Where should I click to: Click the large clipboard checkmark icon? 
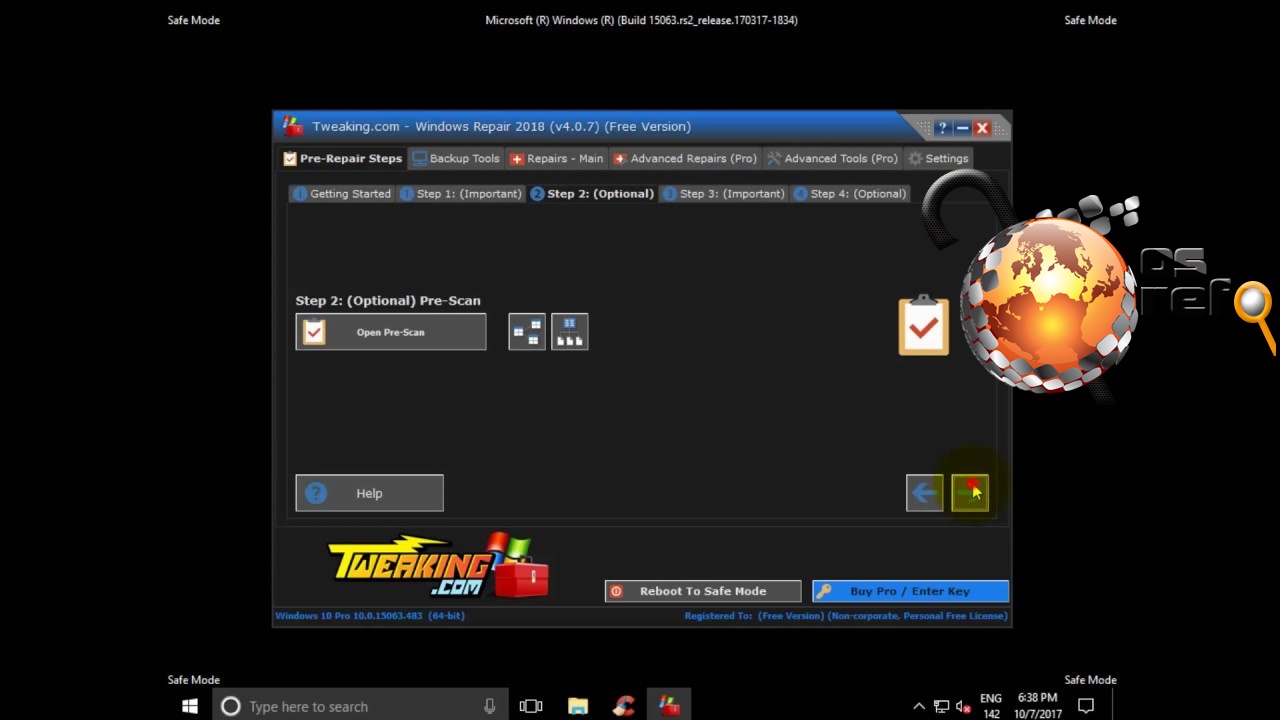point(923,326)
